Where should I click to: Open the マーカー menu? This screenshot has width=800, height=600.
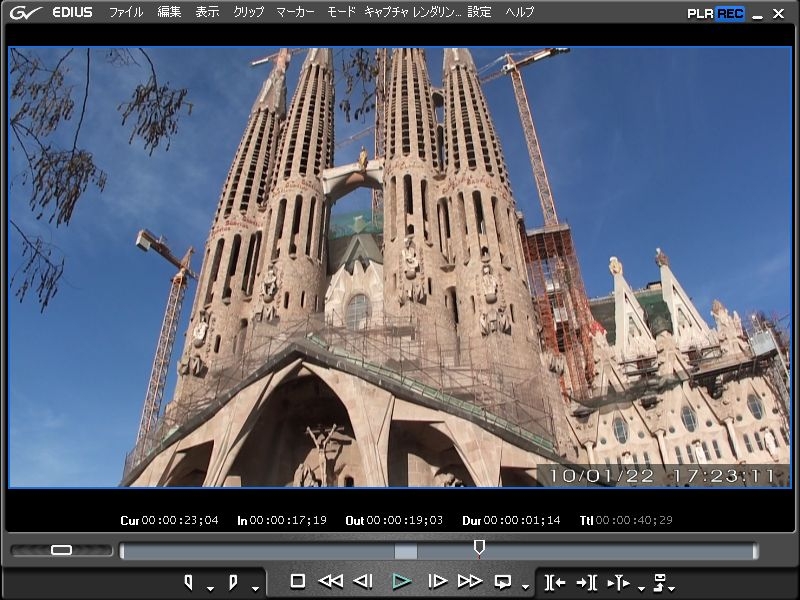click(x=295, y=12)
